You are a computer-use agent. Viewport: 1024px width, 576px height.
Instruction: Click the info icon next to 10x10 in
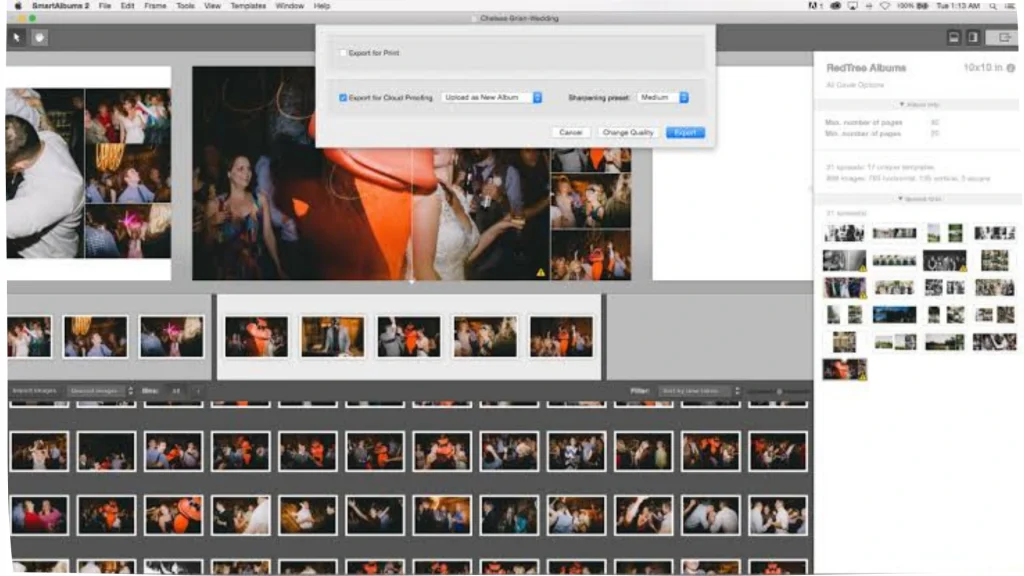tap(1011, 68)
